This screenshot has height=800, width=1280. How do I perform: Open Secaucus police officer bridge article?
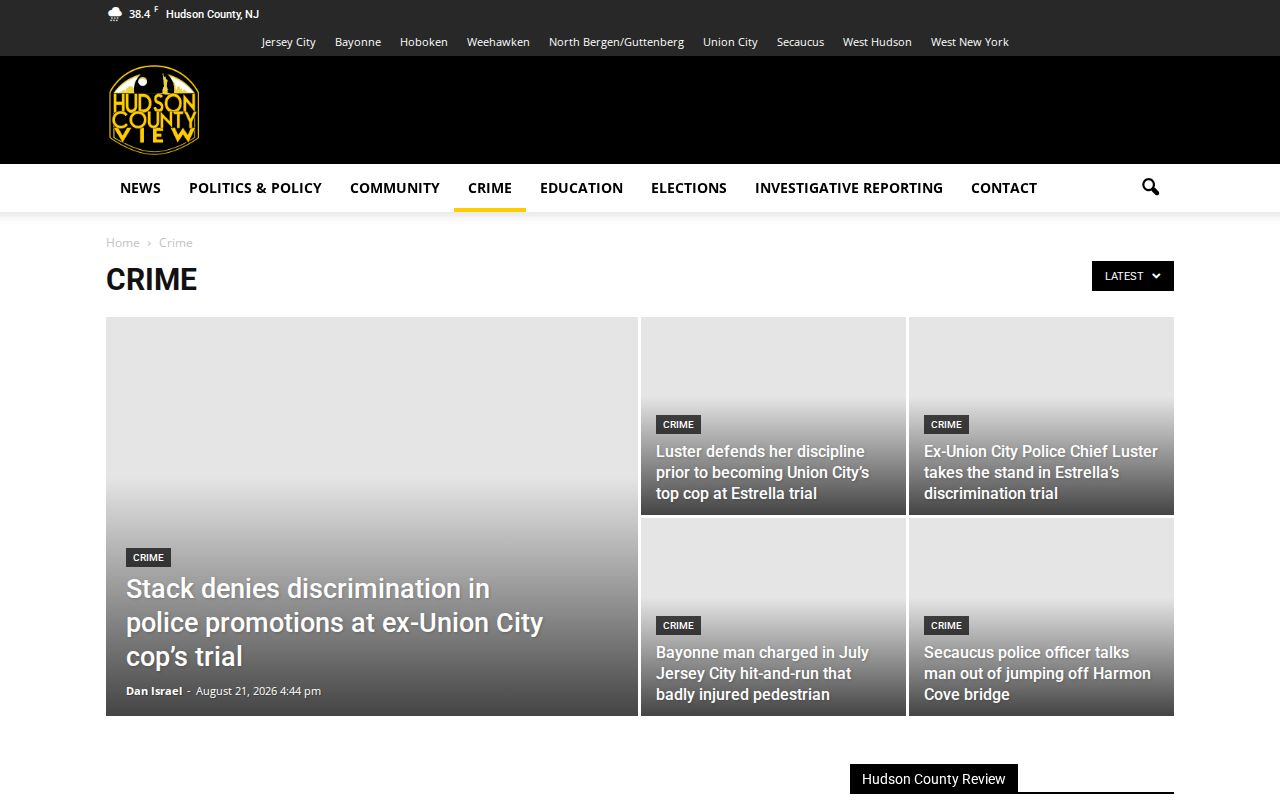pos(1037,673)
